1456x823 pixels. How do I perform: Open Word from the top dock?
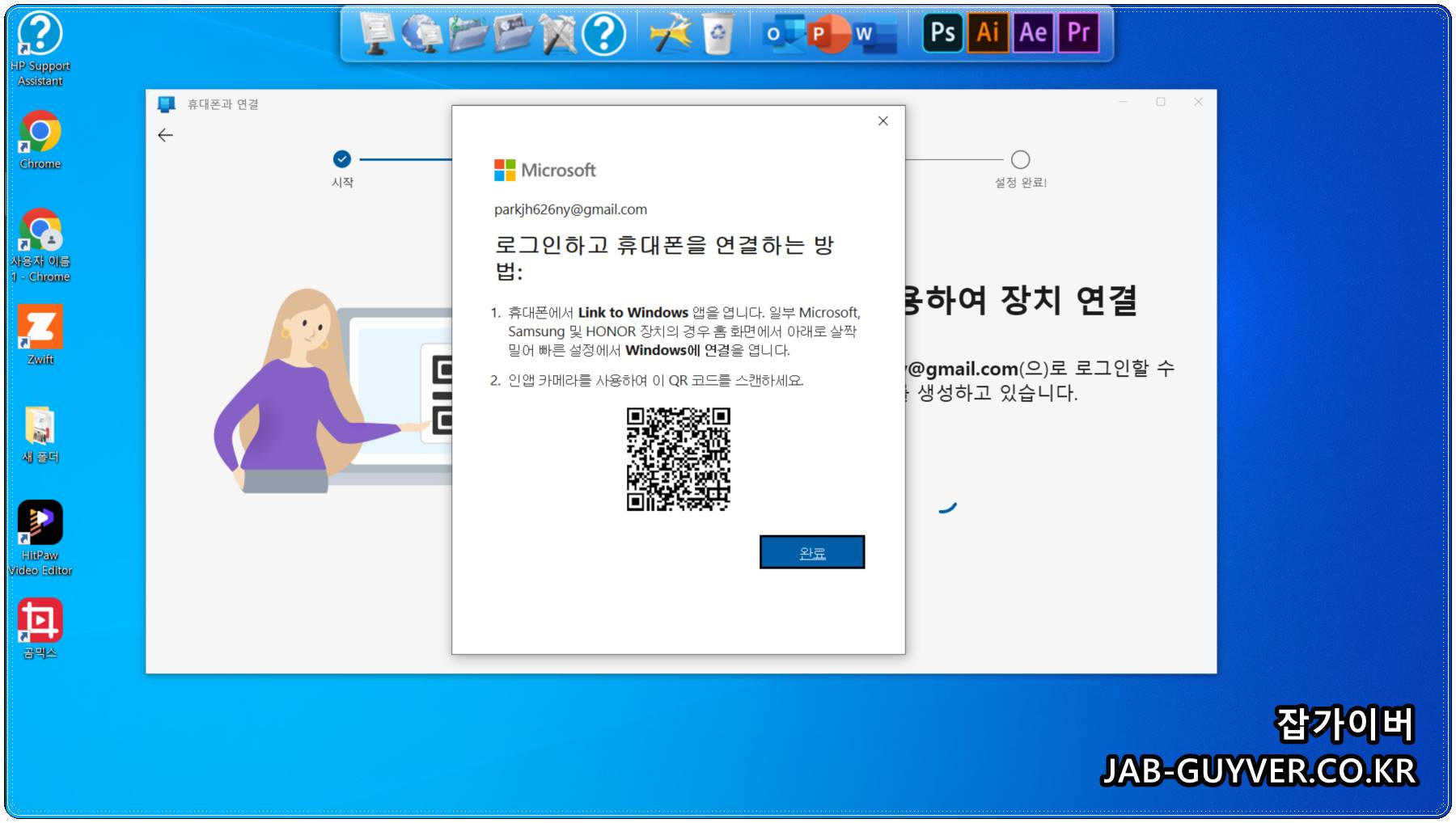point(874,34)
